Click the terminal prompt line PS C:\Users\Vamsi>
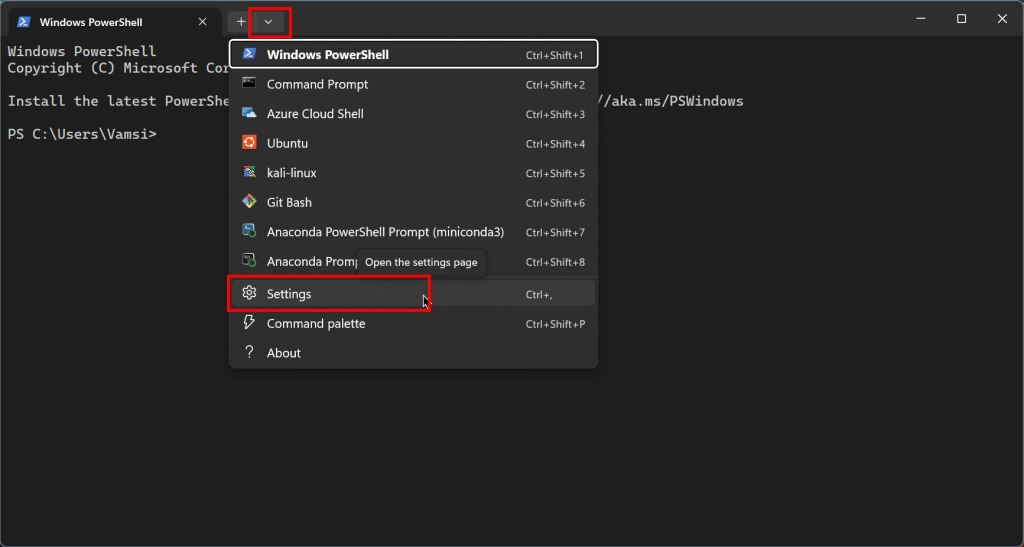 point(82,134)
